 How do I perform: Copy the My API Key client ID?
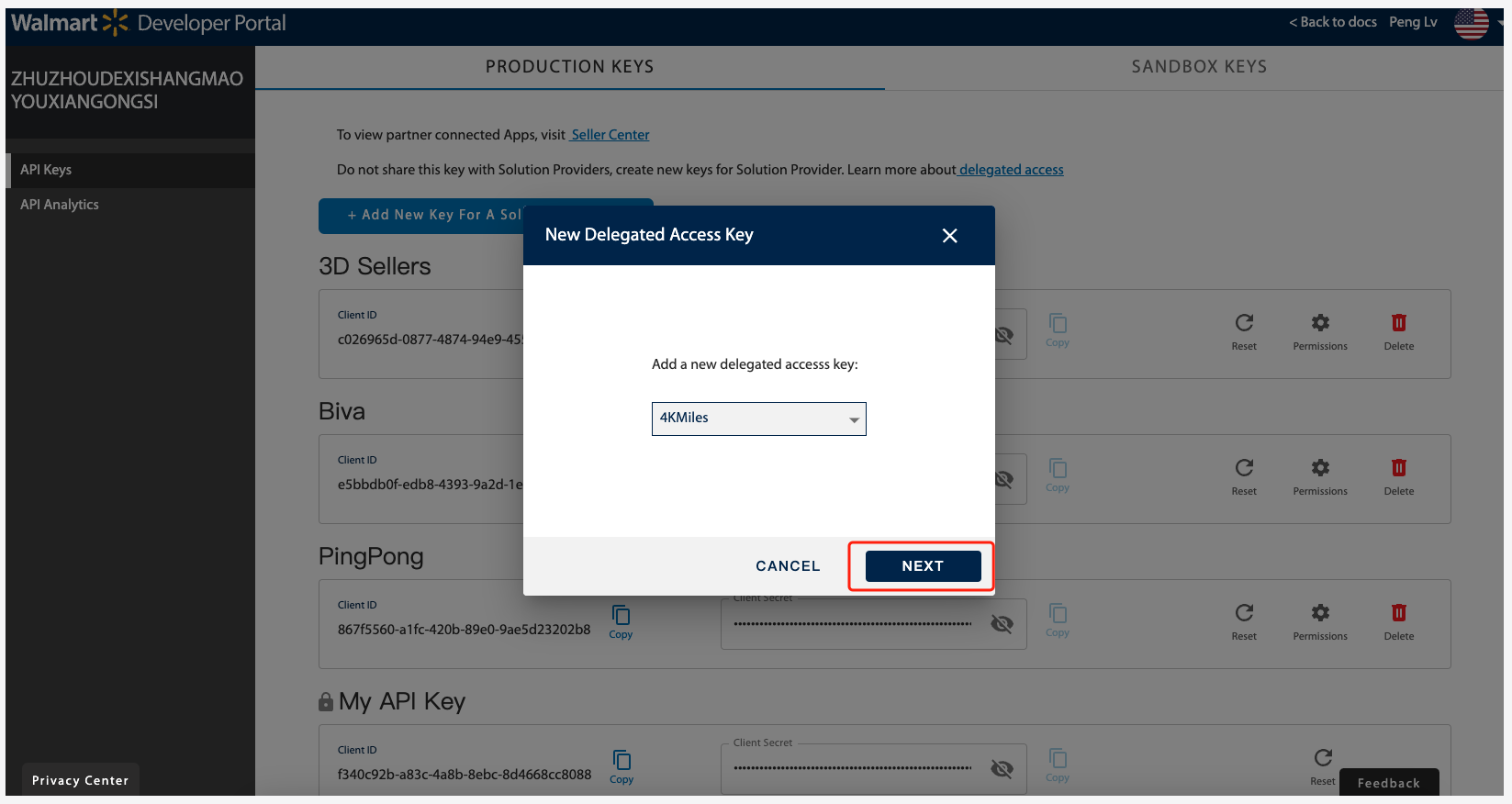click(622, 766)
